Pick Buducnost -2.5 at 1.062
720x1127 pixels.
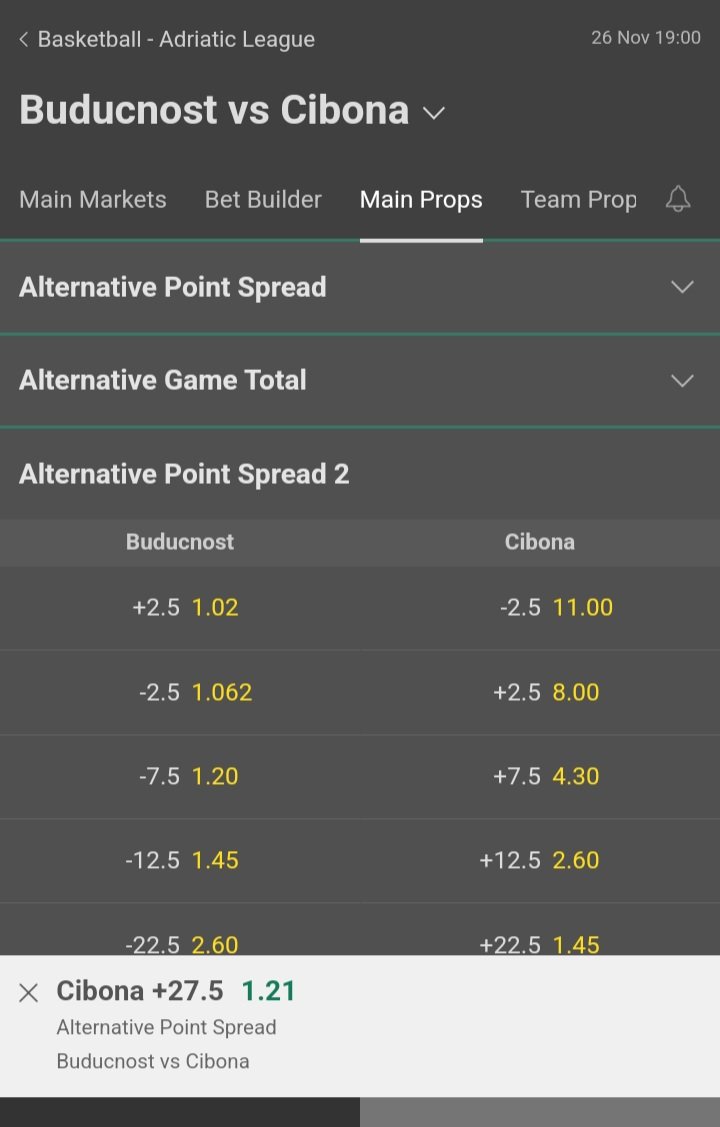click(x=180, y=693)
